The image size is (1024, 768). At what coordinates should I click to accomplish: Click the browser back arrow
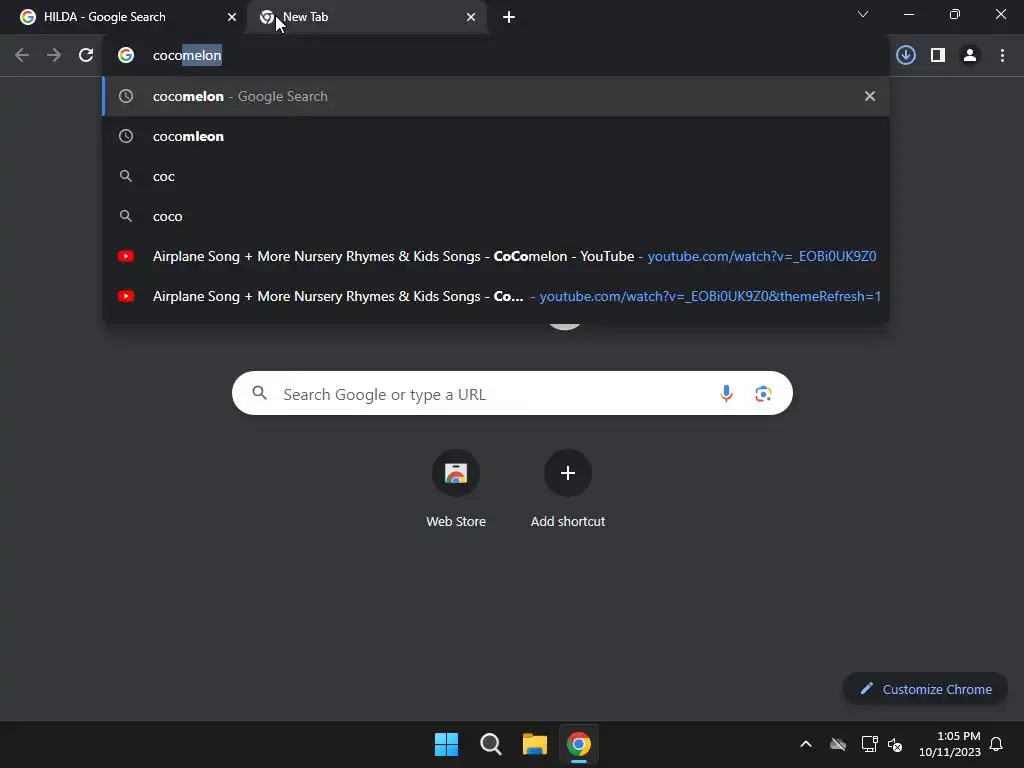point(22,56)
